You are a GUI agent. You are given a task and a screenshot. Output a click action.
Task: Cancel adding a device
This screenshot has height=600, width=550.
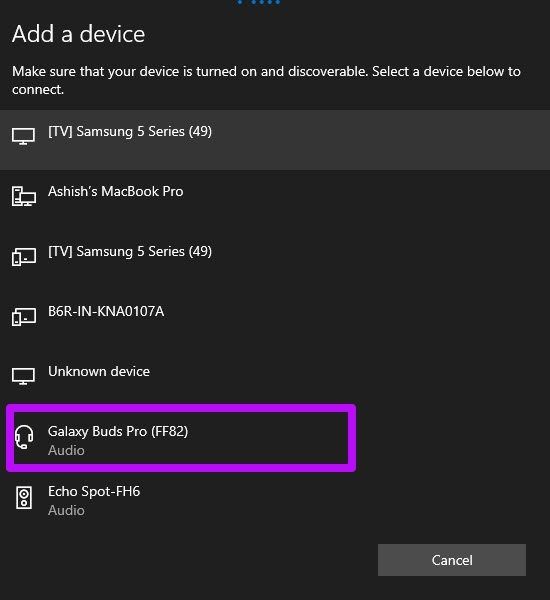coord(452,560)
